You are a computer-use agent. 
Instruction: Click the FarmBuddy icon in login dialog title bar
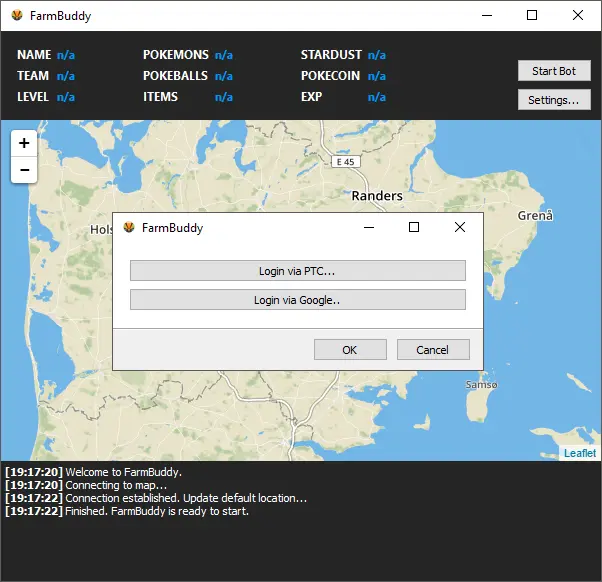click(128, 228)
